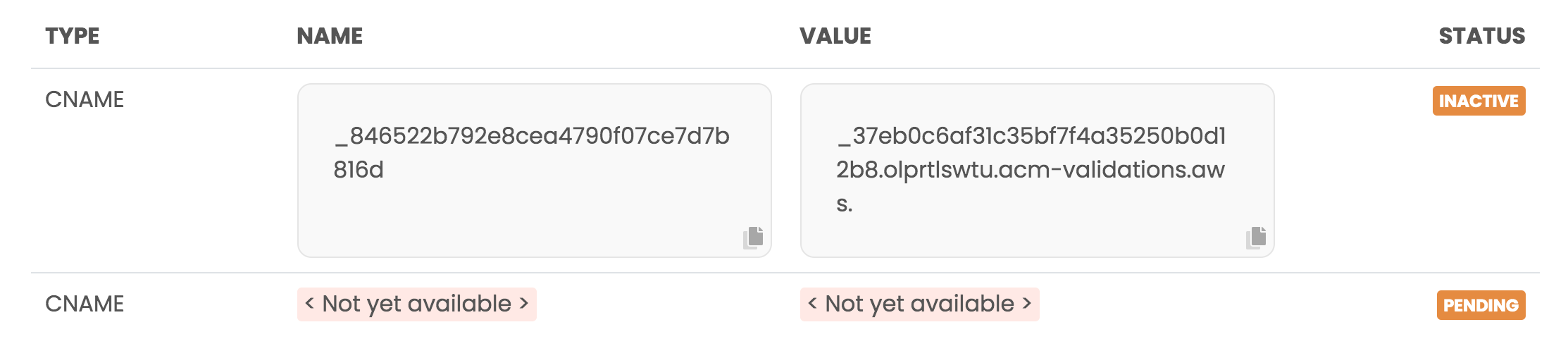The height and width of the screenshot is (358, 1568).
Task: Click left angle bracket in name placeholder
Action: [309, 304]
